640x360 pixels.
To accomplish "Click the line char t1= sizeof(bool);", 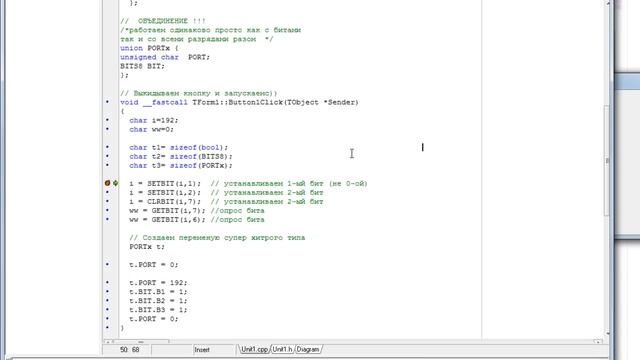I will click(178, 147).
